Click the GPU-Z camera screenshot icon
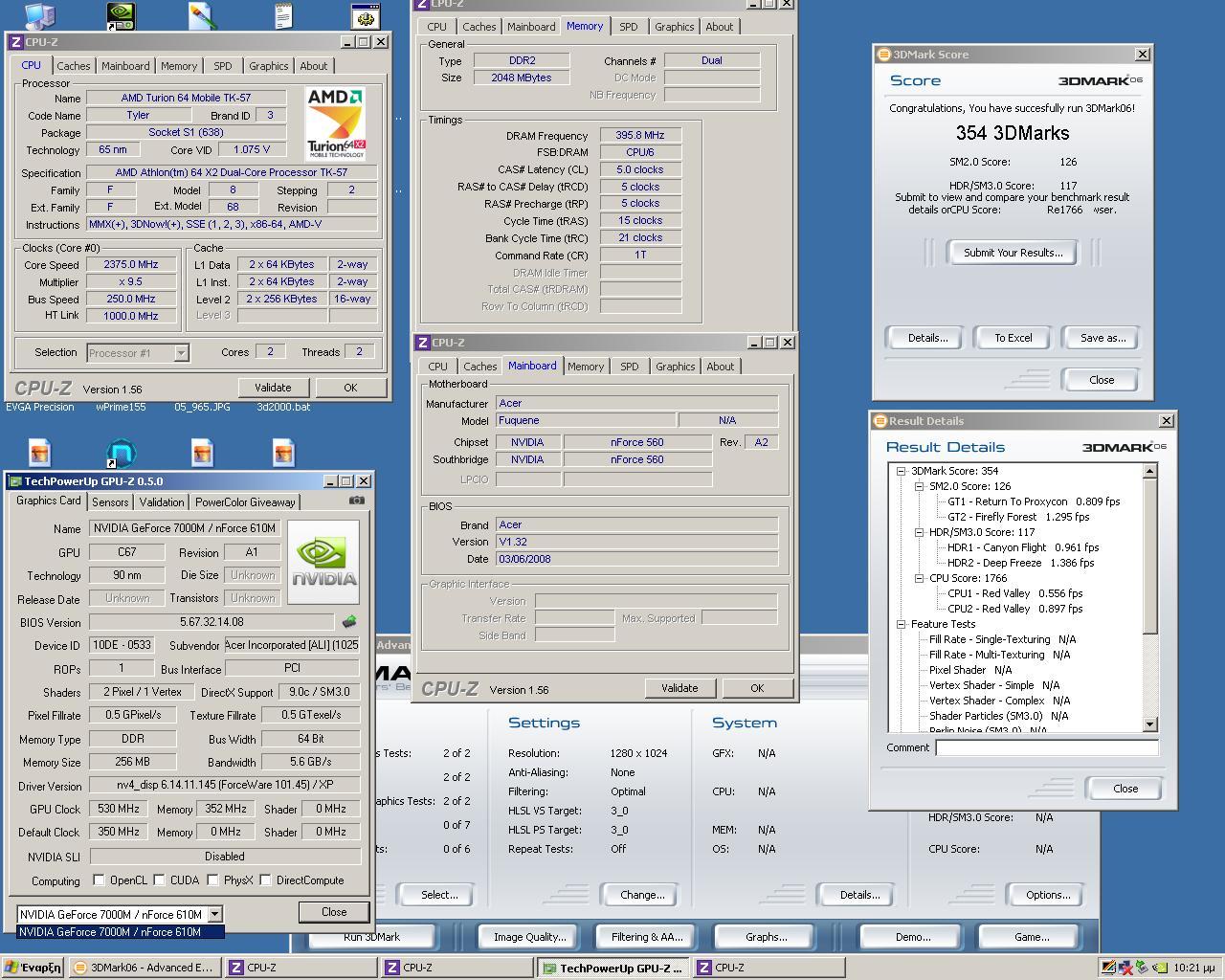This screenshot has width=1225, height=980. [x=357, y=500]
